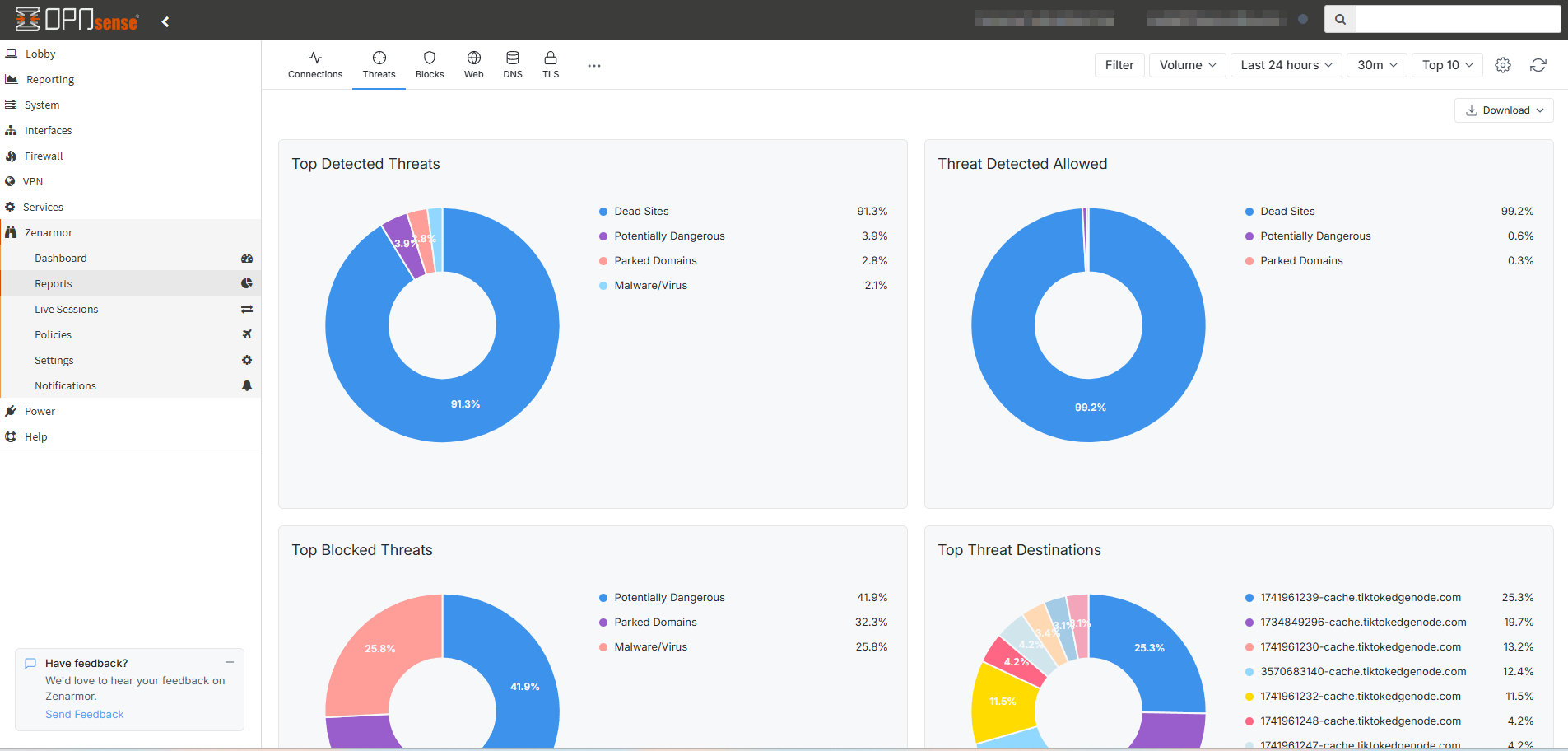Viewport: 1568px width, 751px height.
Task: Click the Live Sessions arrows icon
Action: [247, 309]
